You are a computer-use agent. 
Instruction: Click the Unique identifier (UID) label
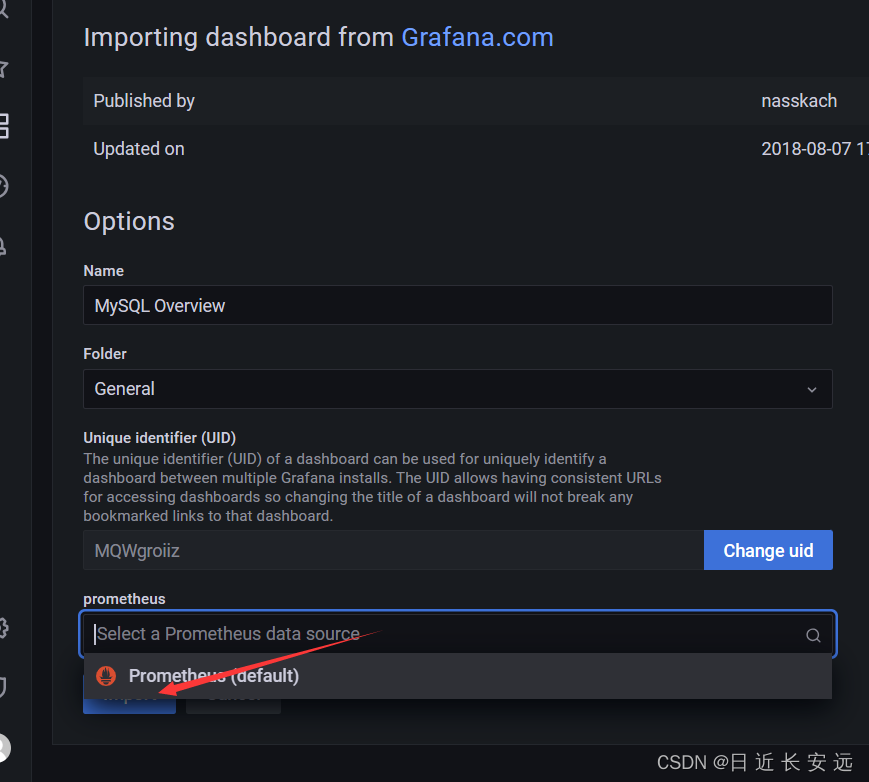tap(160, 438)
